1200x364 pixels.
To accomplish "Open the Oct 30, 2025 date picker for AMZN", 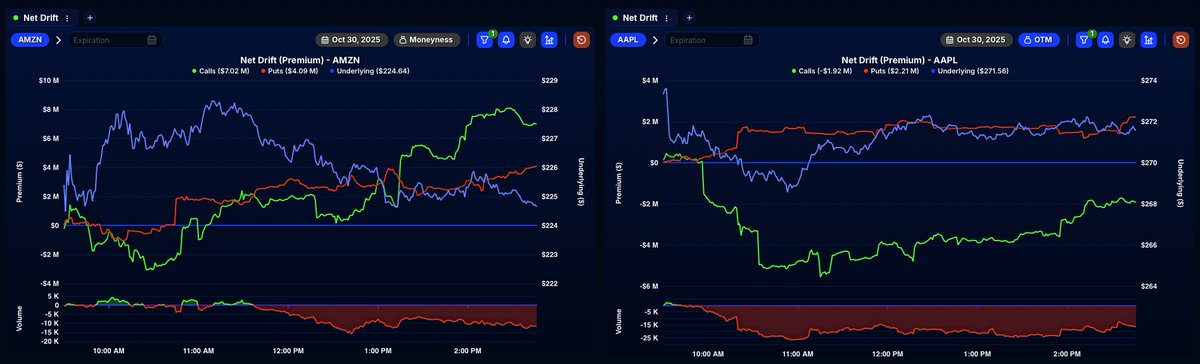I will [x=353, y=40].
